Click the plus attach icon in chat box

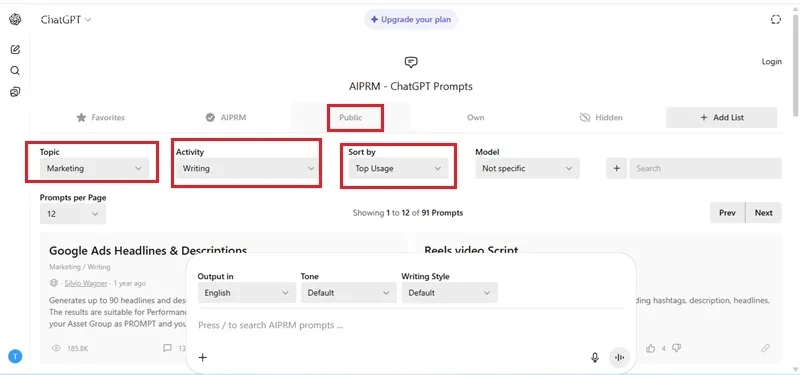click(x=203, y=357)
